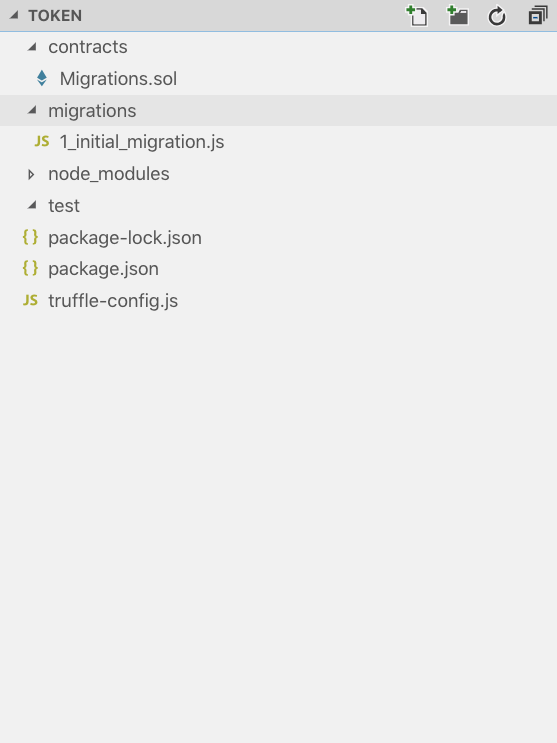The height and width of the screenshot is (743, 557).
Task: Open package.json file
Action: point(103,269)
